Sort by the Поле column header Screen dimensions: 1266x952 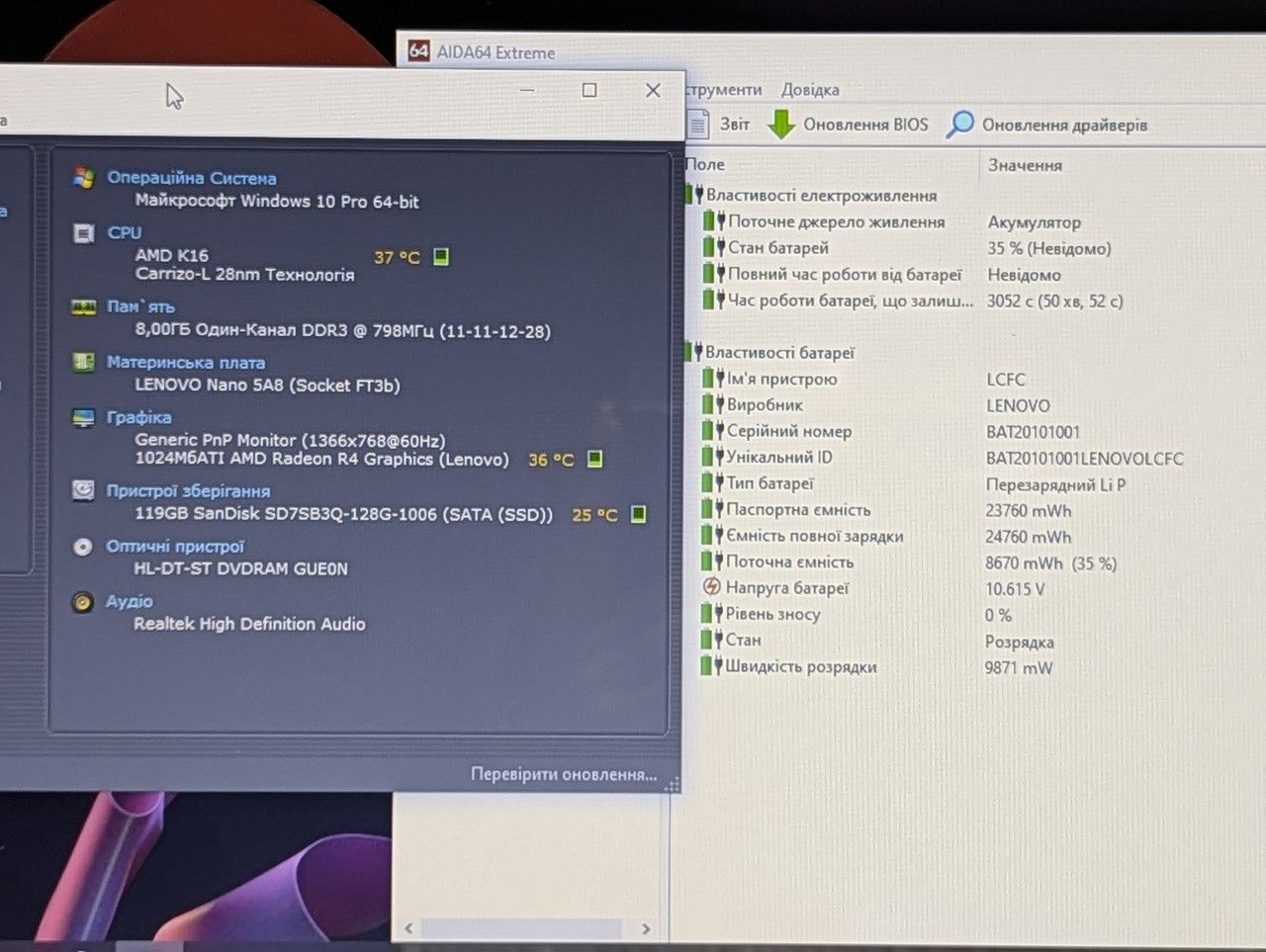point(704,164)
